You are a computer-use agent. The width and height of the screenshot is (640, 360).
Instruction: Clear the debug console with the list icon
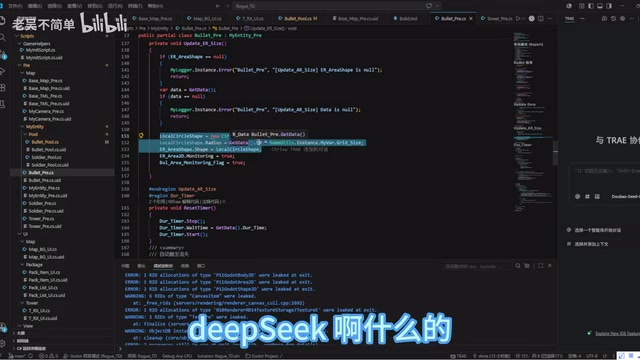click(527, 266)
